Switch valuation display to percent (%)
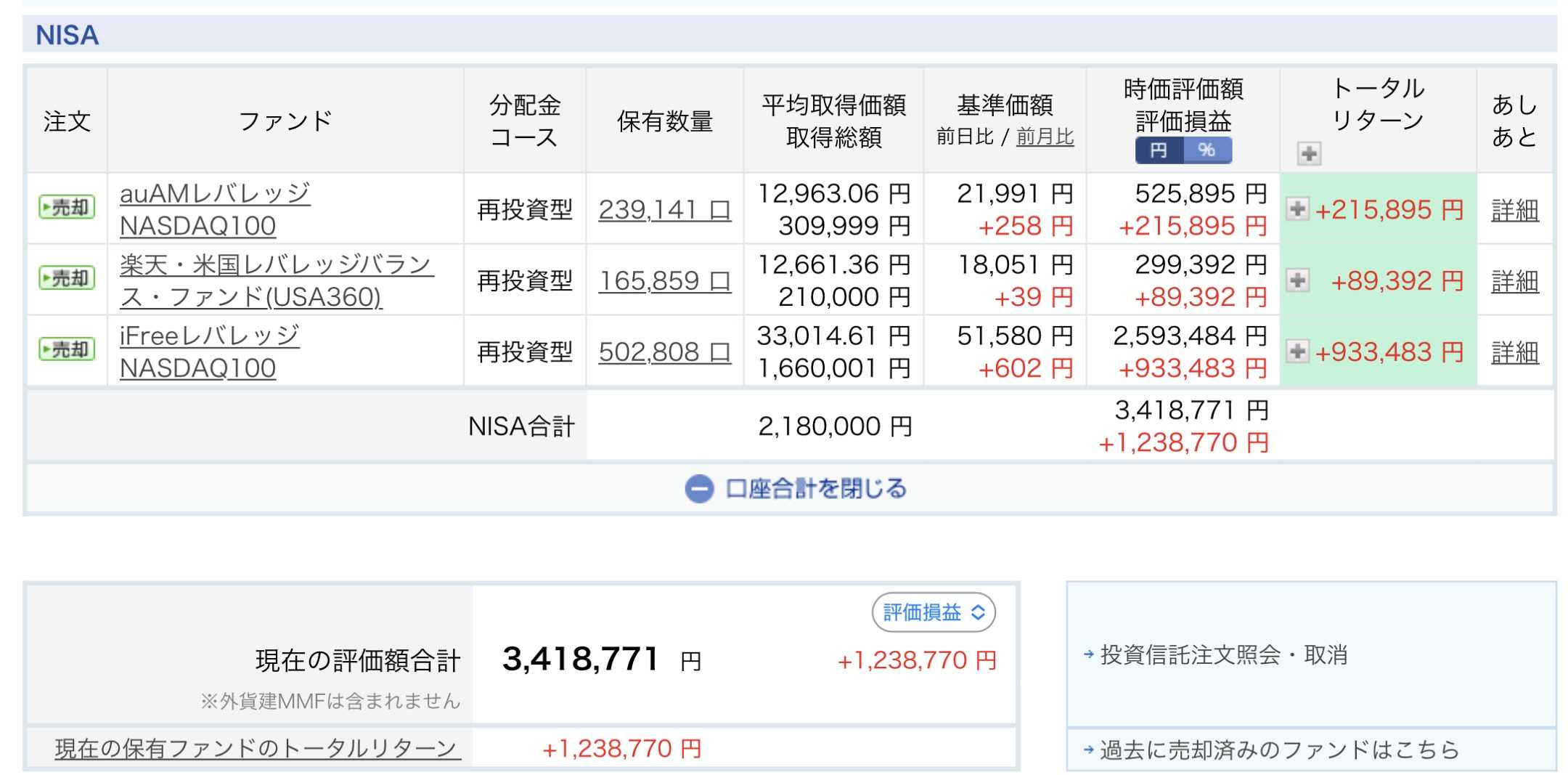1568x775 pixels. pyautogui.click(x=1206, y=150)
